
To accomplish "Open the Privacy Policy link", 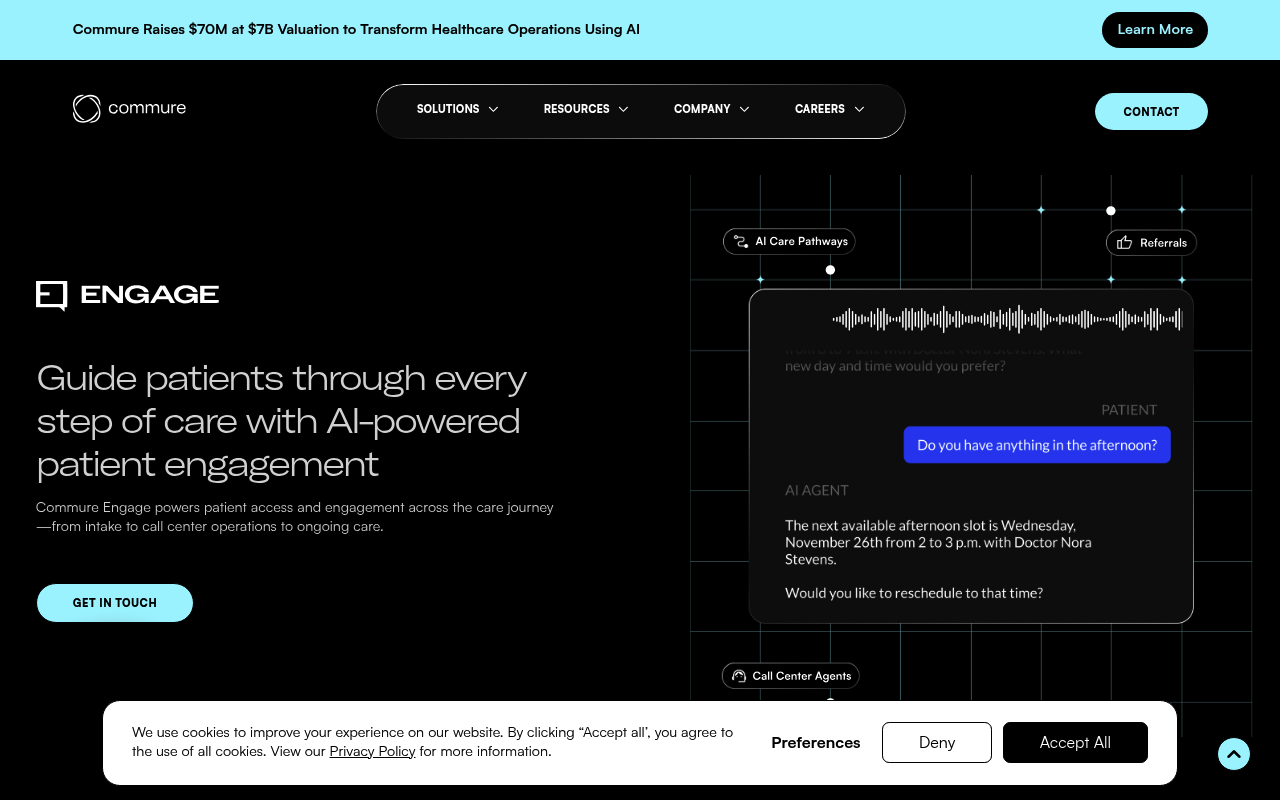I will point(372,751).
